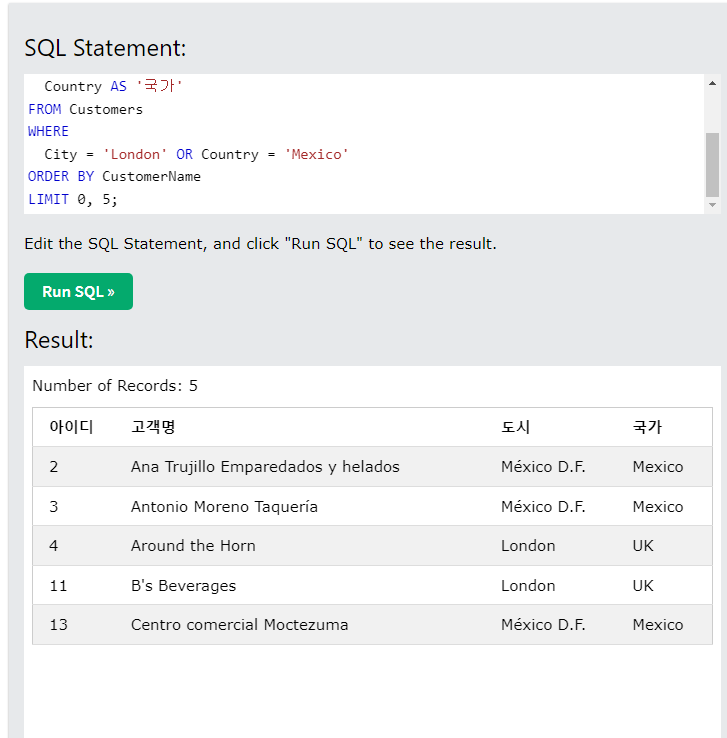This screenshot has width=727, height=738.
Task: Click the 'Mexico' string in the SQL
Action: [316, 154]
